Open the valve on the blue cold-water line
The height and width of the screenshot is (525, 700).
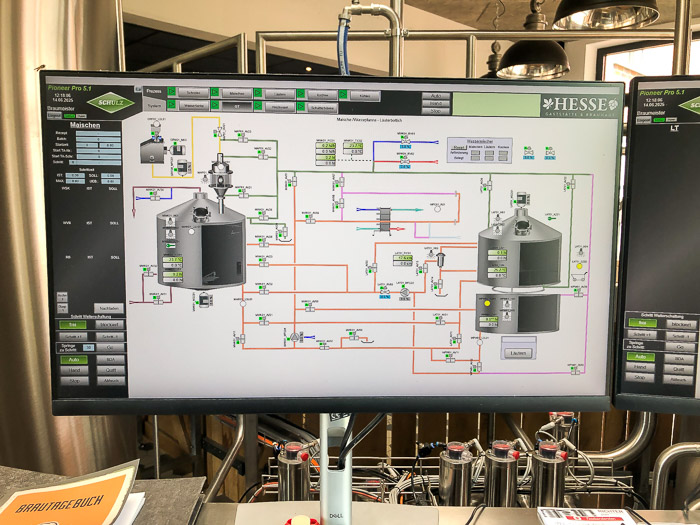coord(405,140)
